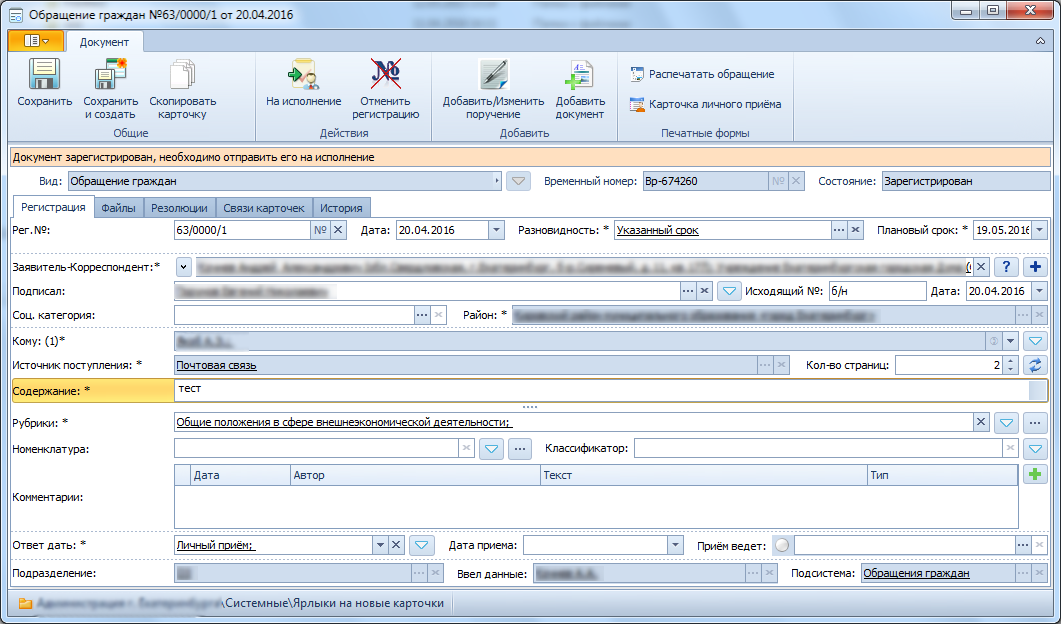Click Отменить регистрацию icon
1061x624 pixels.
385,74
